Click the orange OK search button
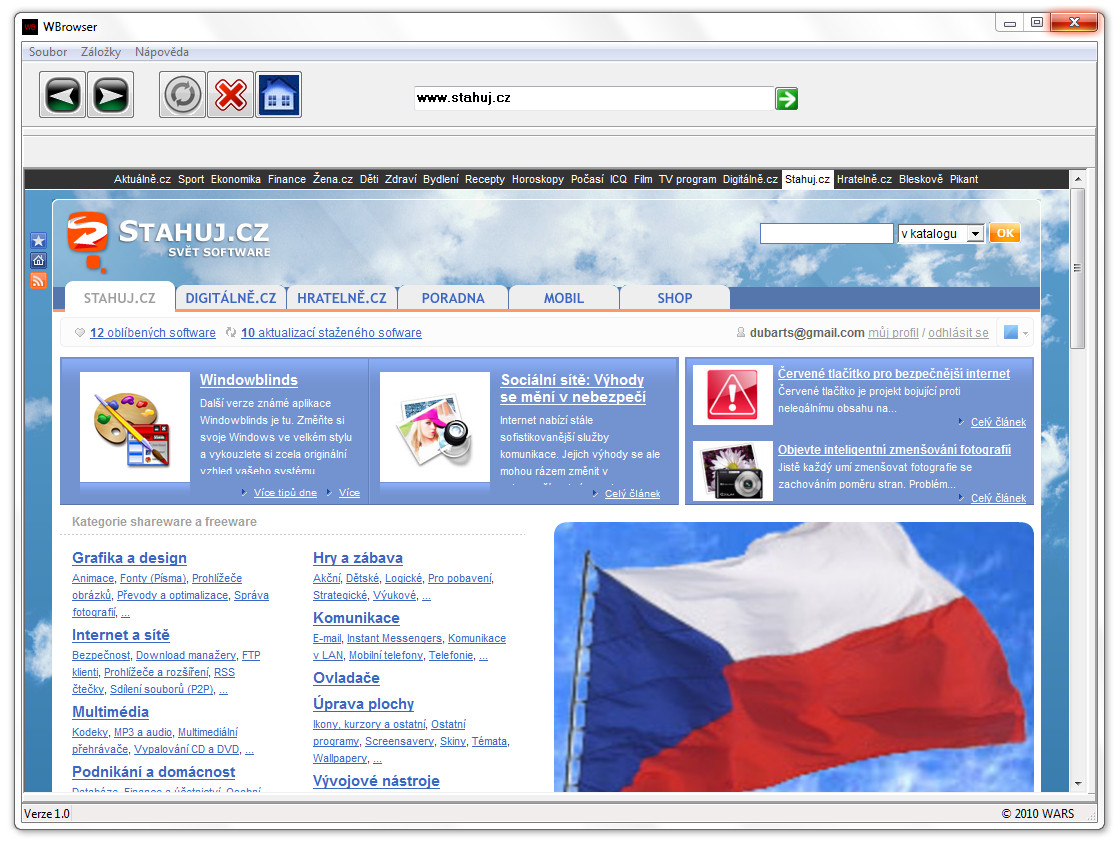 coord(1005,233)
